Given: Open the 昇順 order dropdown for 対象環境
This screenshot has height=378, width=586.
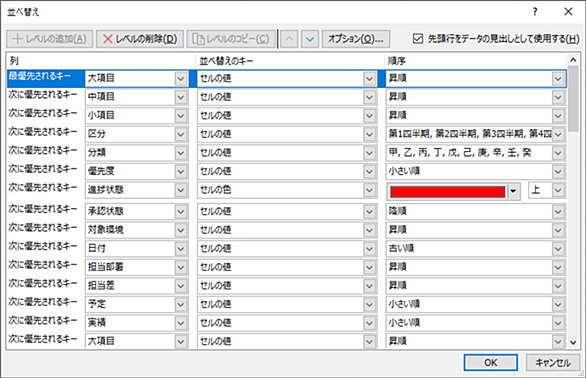Looking at the screenshot, I should click(x=558, y=230).
